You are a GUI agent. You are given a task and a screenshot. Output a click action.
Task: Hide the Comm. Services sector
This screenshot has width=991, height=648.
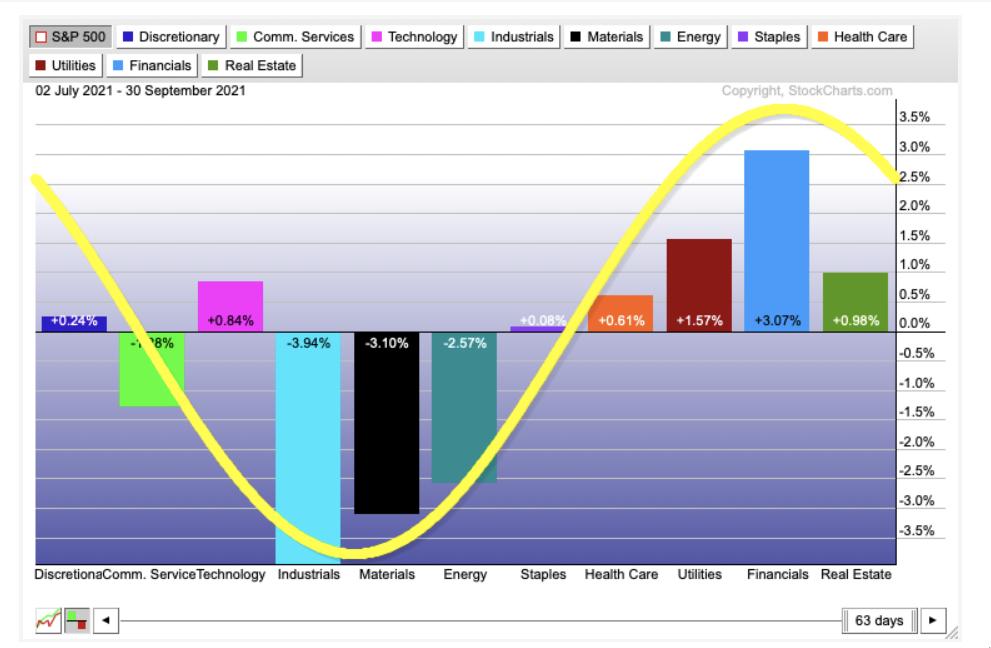point(294,37)
